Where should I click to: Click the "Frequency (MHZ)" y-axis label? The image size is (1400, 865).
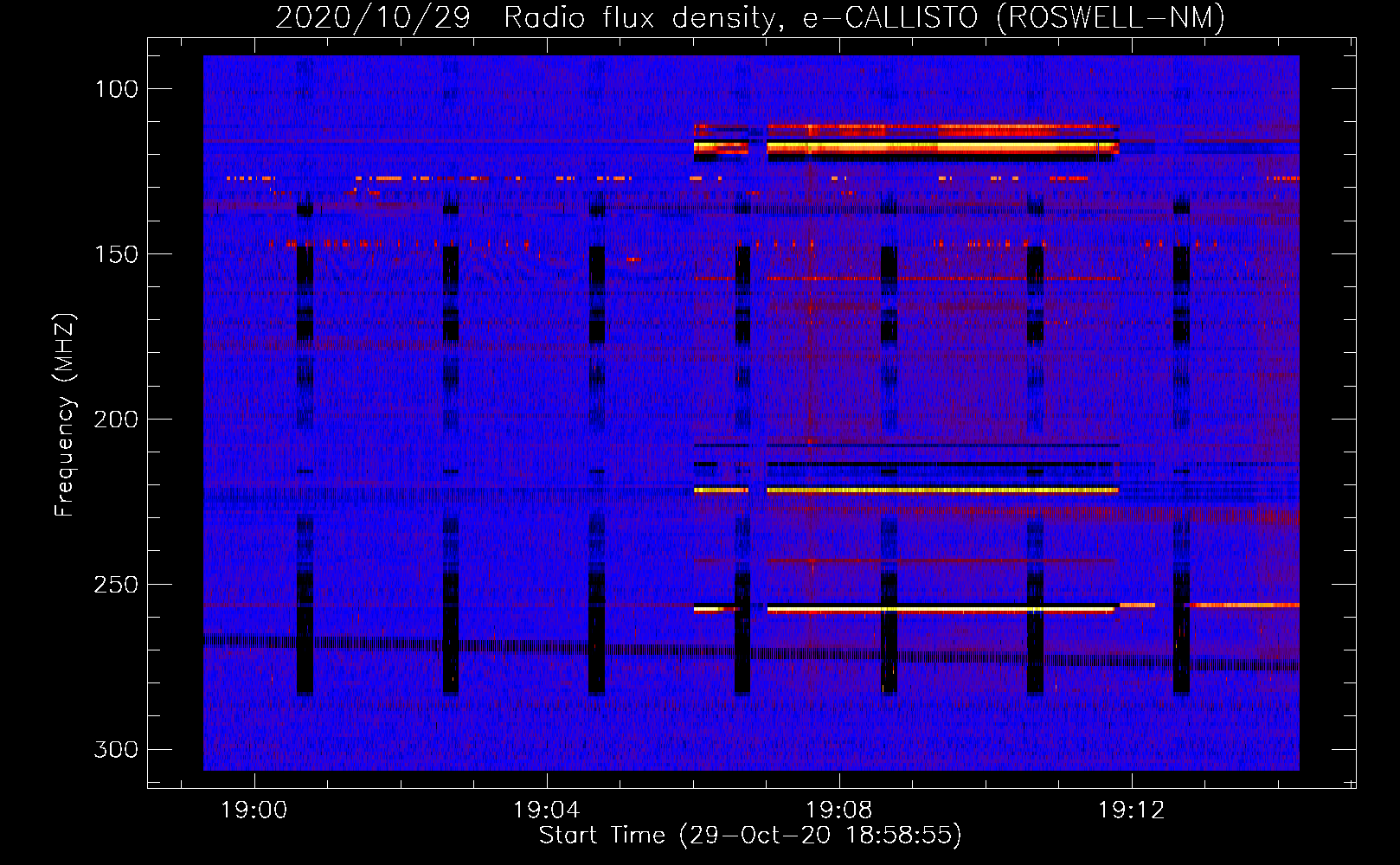point(65,415)
